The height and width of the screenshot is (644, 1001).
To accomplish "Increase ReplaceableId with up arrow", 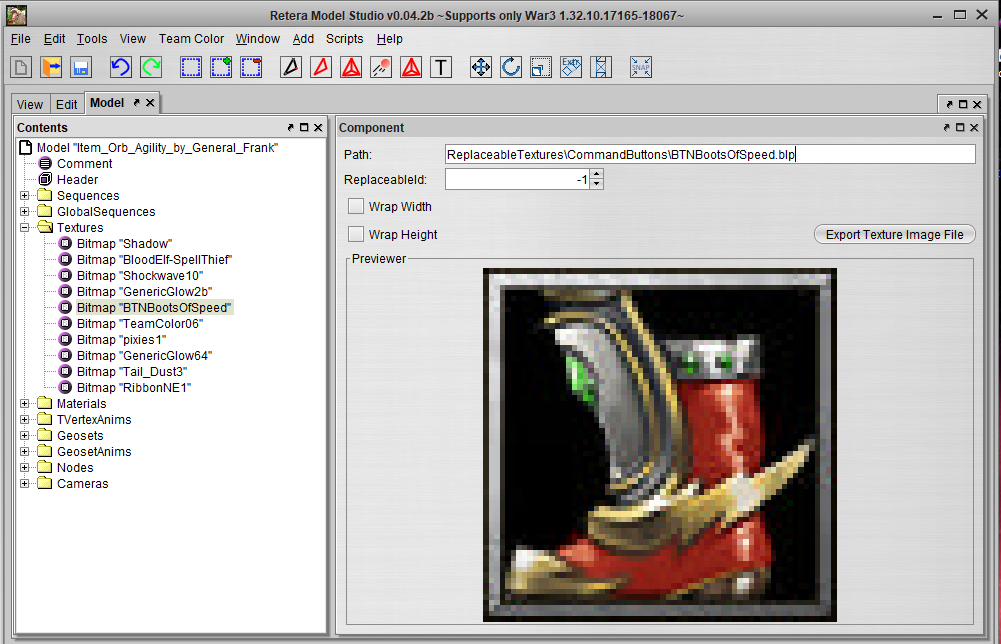I will coord(596,174).
